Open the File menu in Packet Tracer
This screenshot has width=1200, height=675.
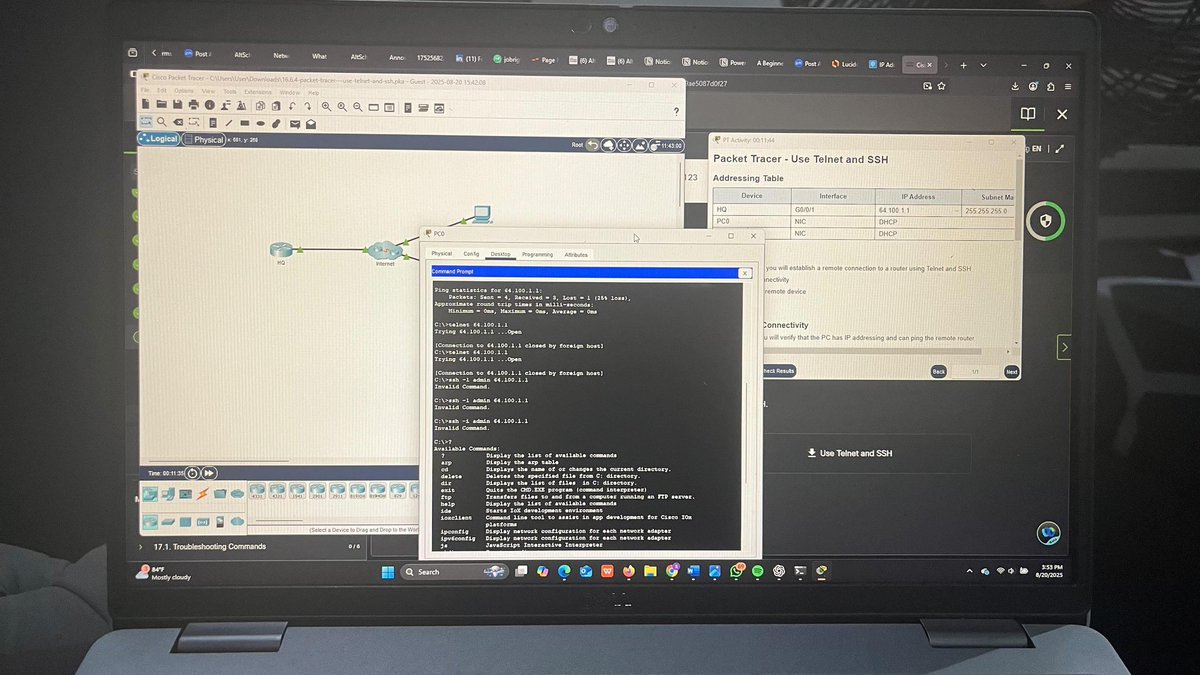[x=145, y=91]
